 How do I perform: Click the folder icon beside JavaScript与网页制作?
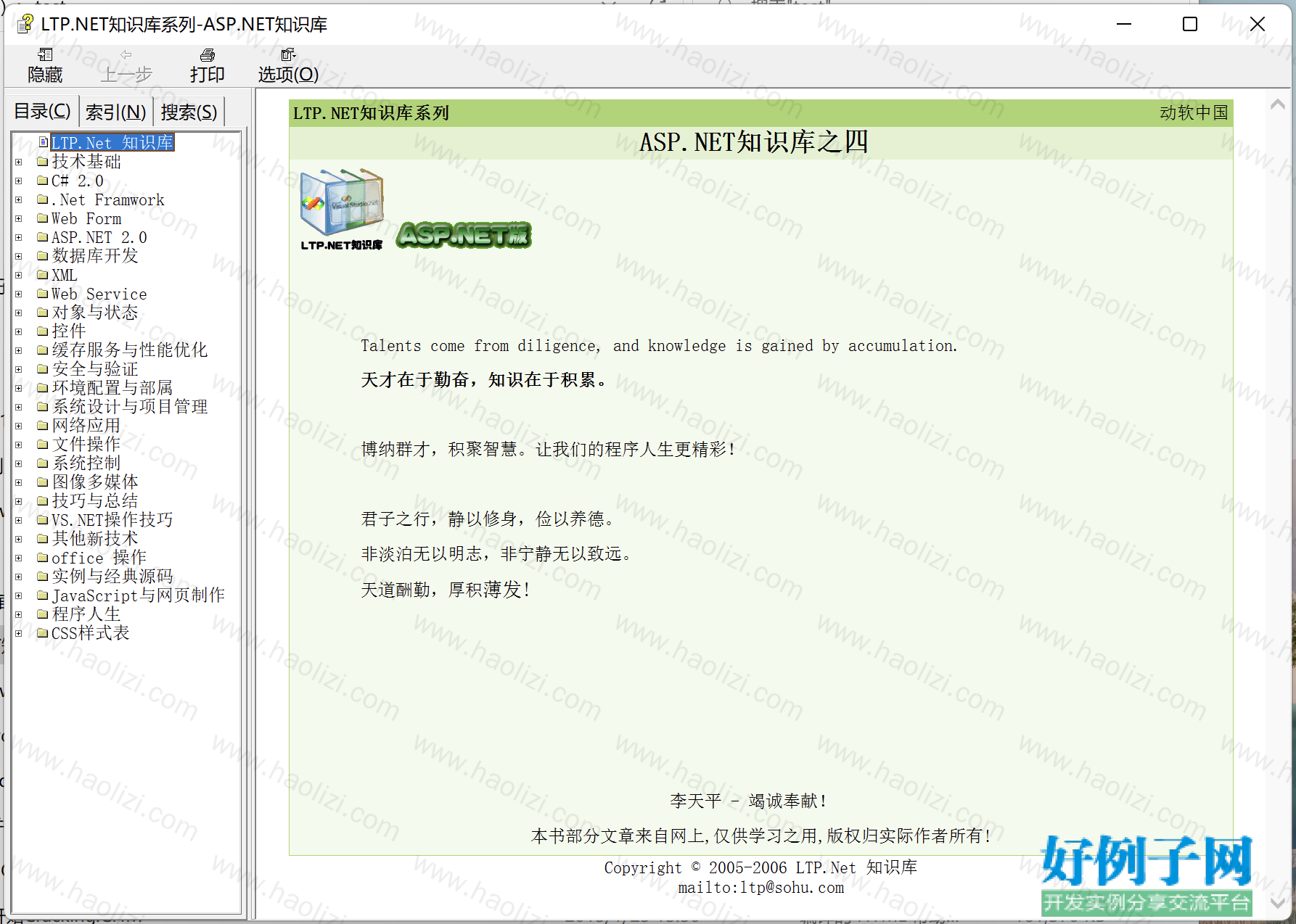43,595
